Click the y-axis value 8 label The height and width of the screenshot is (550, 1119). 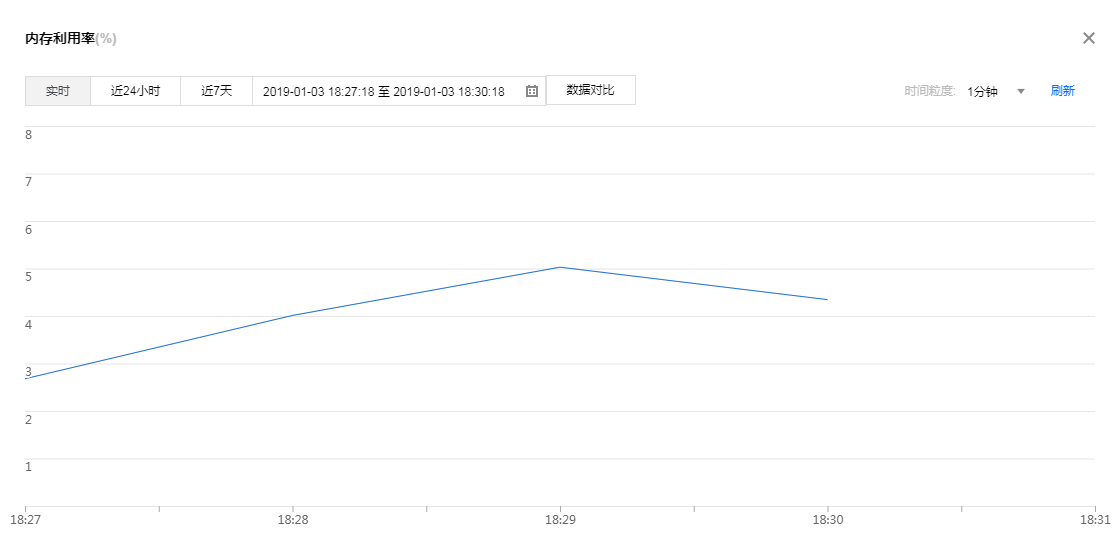[x=29, y=134]
